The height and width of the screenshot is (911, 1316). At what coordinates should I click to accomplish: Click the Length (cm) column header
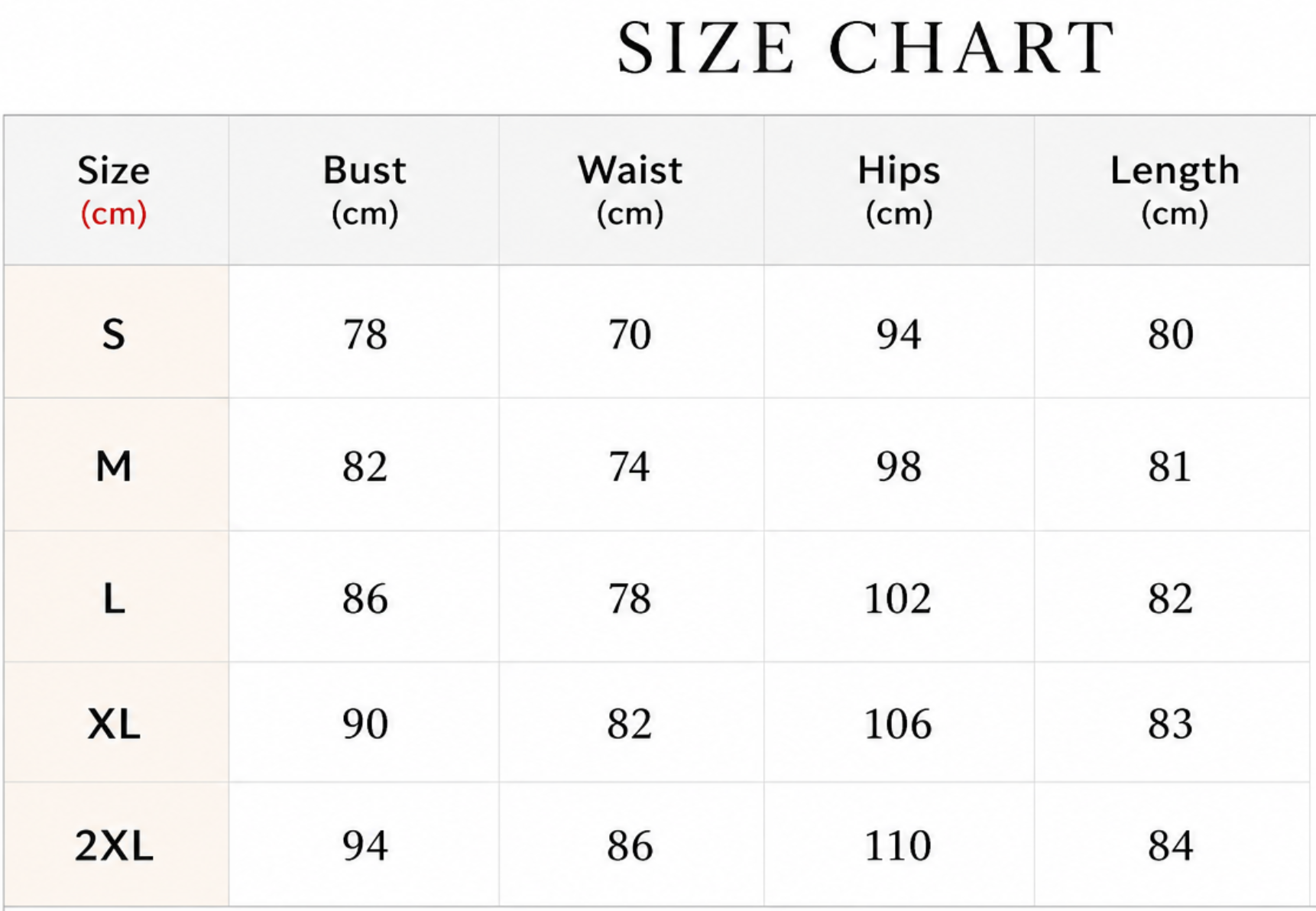(x=1172, y=190)
